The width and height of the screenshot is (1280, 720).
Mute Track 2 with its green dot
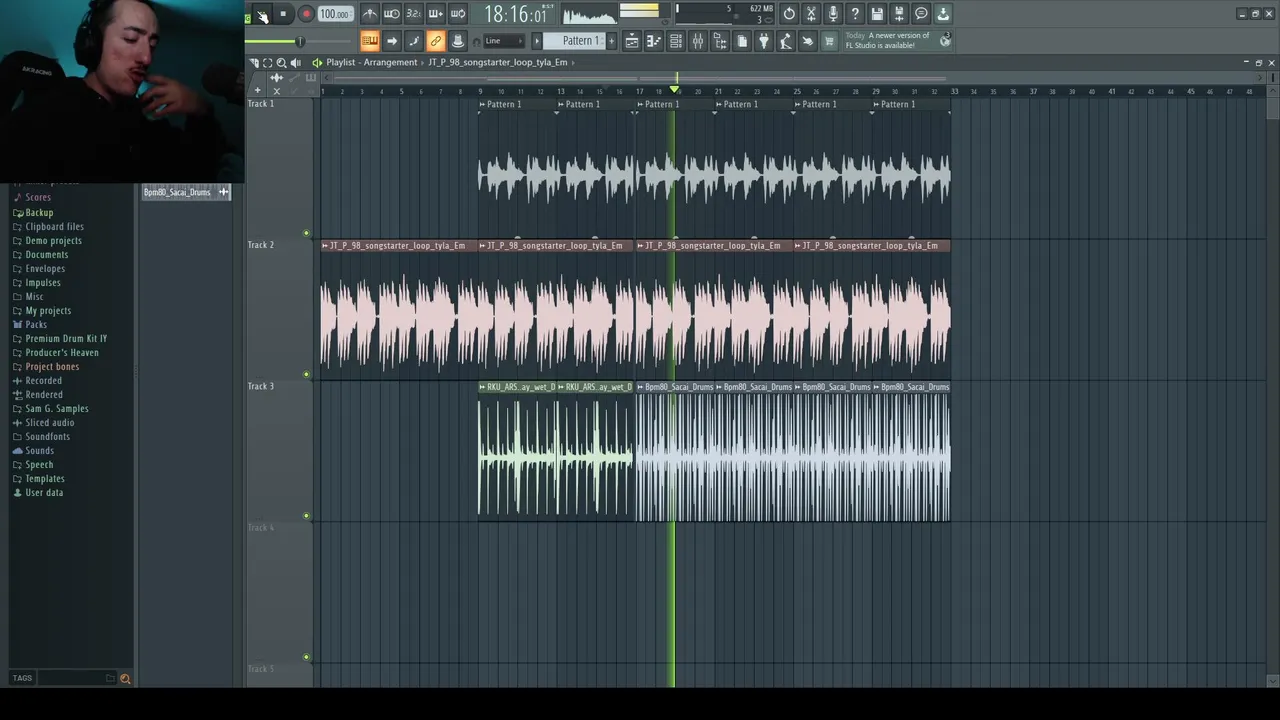coord(307,375)
